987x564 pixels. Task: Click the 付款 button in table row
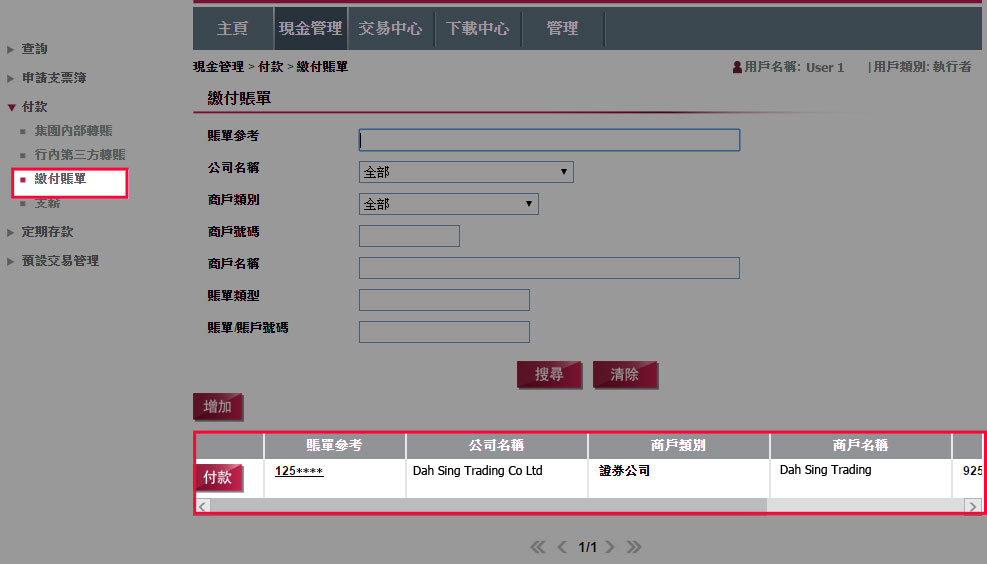[x=218, y=478]
